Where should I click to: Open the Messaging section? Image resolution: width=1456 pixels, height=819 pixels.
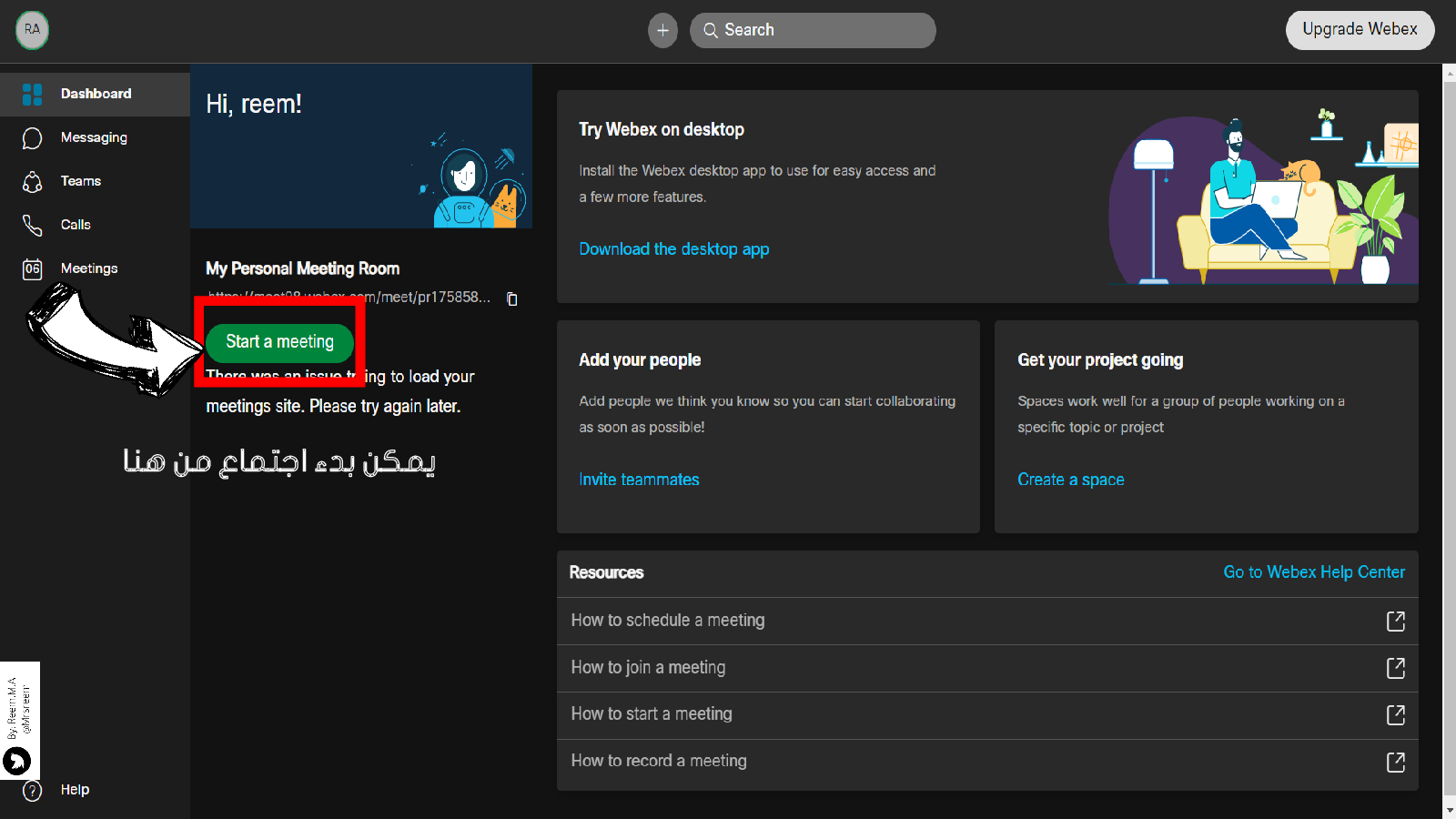point(93,137)
